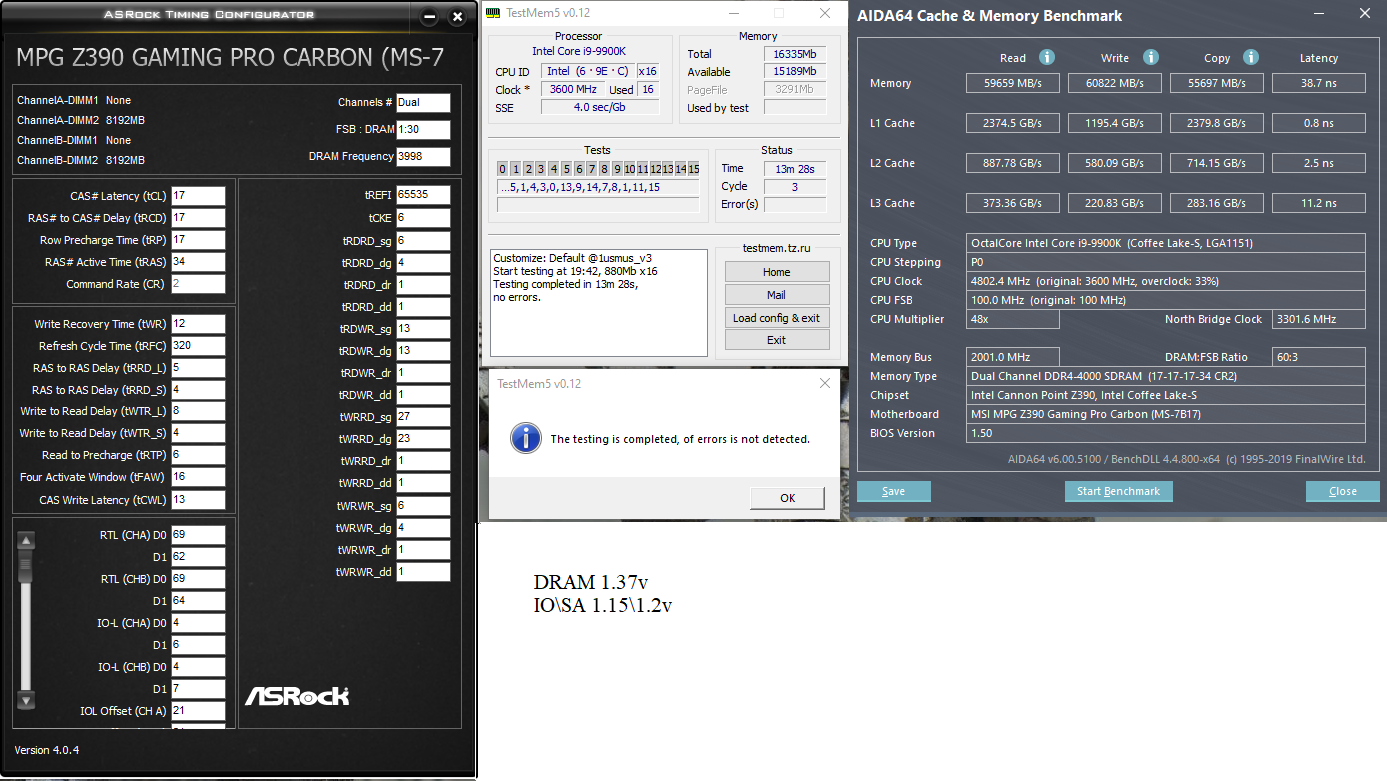Click the RAS# Active Time (tRAS) field

coord(198,262)
